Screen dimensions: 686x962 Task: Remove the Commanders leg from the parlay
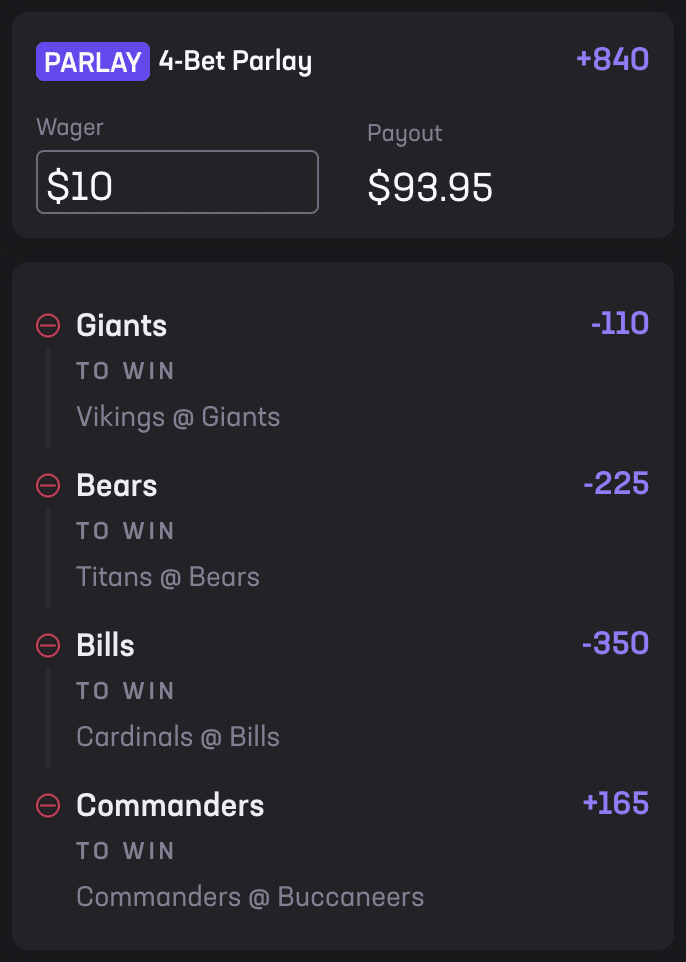tap(48, 805)
